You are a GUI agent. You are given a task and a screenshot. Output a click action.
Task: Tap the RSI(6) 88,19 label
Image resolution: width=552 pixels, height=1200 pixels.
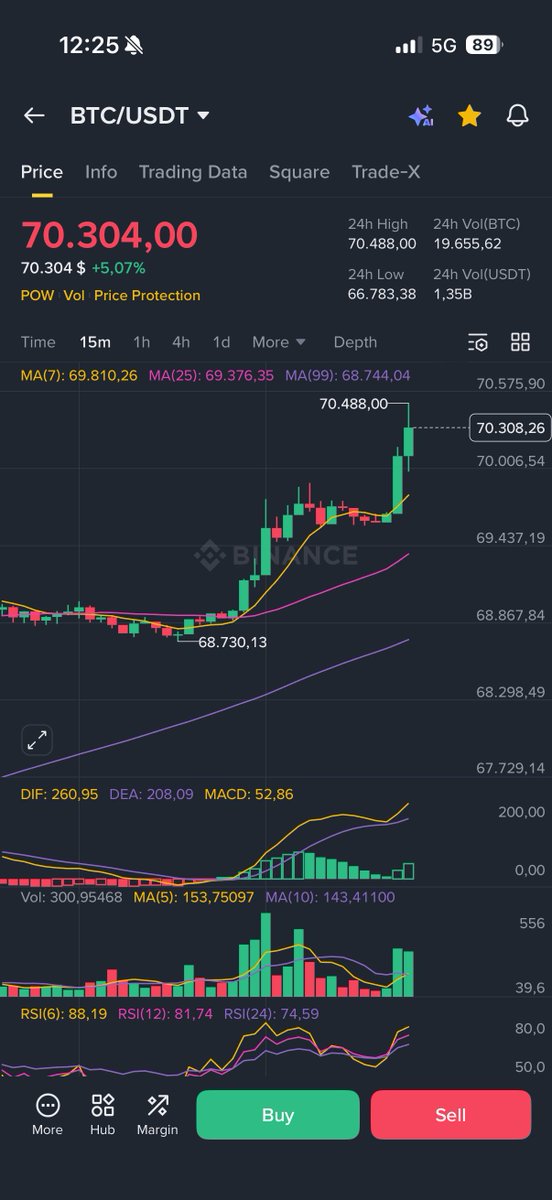coord(64,1013)
